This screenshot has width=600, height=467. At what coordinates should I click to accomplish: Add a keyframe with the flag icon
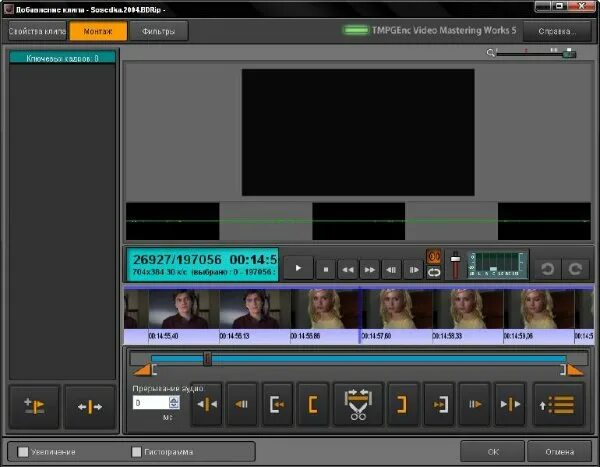point(34,407)
